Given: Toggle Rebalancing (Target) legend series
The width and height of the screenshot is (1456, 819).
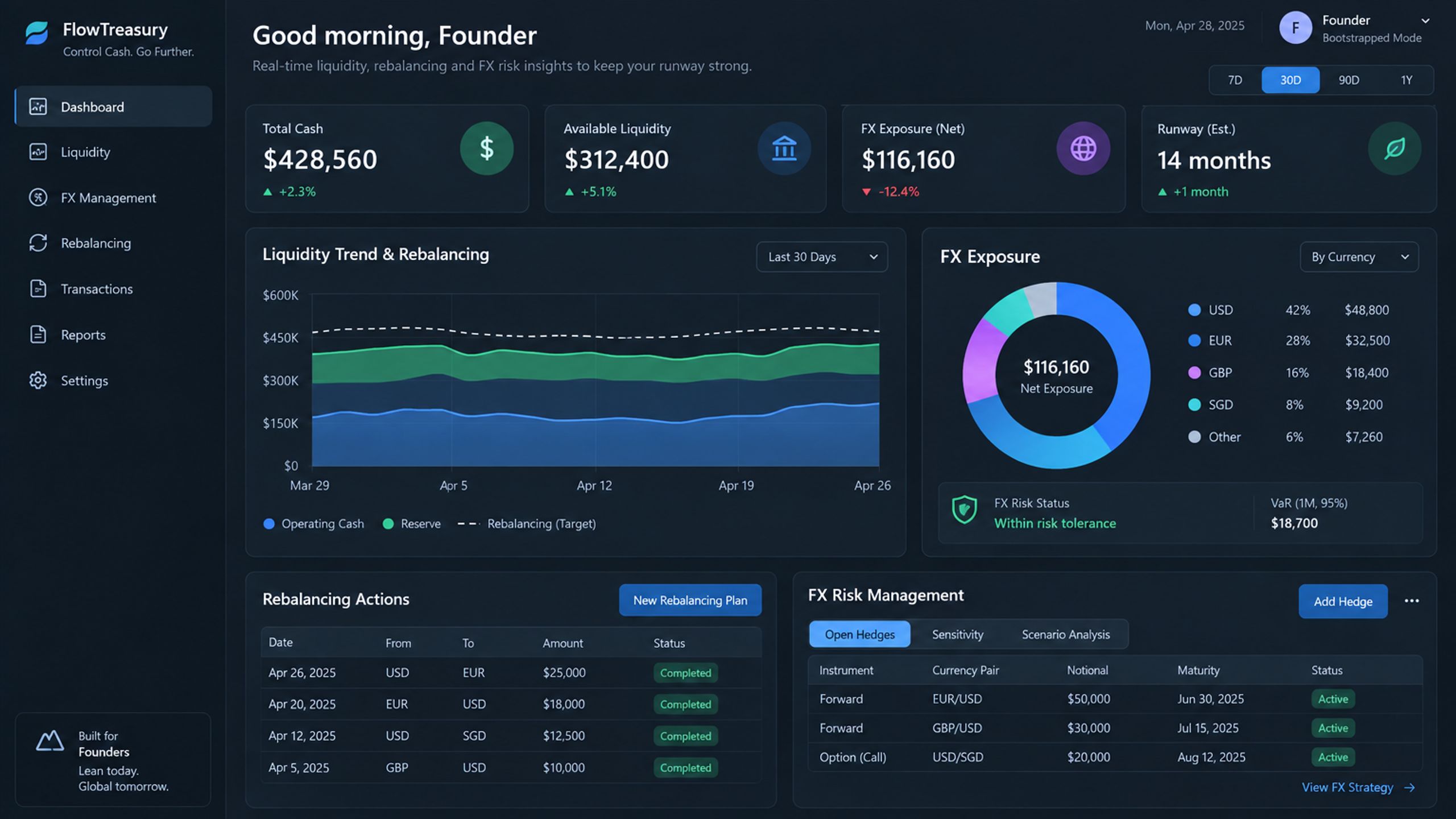Looking at the screenshot, I should point(527,524).
